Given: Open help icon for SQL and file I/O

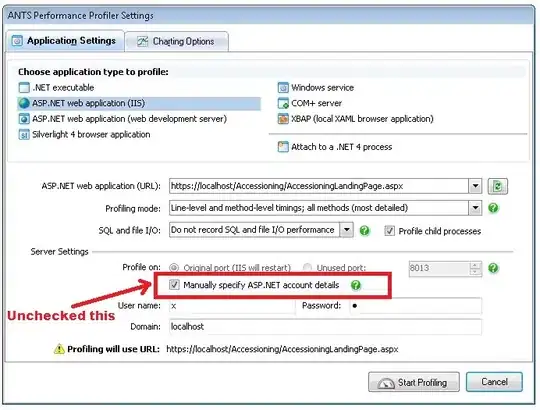Looking at the screenshot, I should (364, 230).
